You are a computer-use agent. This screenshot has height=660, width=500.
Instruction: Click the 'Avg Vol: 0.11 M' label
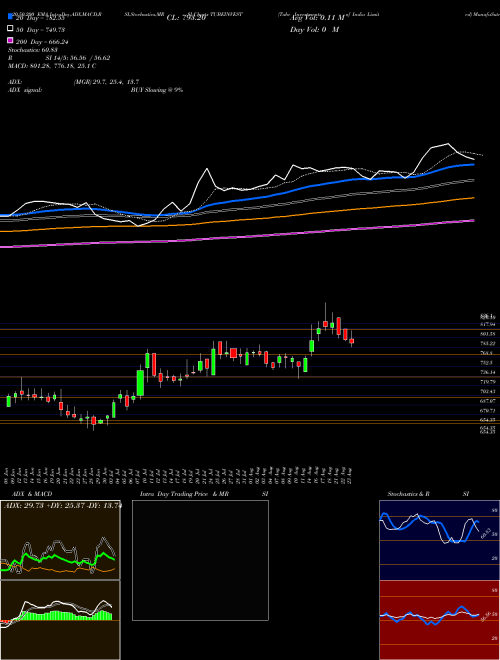[316, 18]
